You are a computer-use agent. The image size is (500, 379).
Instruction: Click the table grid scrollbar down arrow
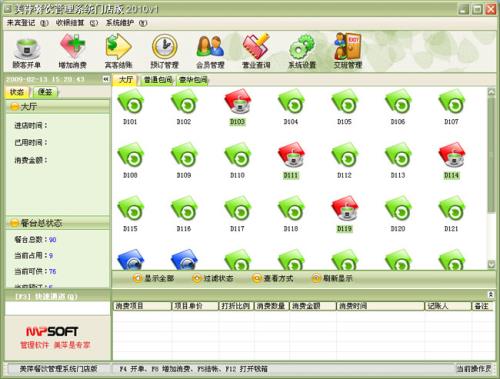pyautogui.click(x=491, y=264)
